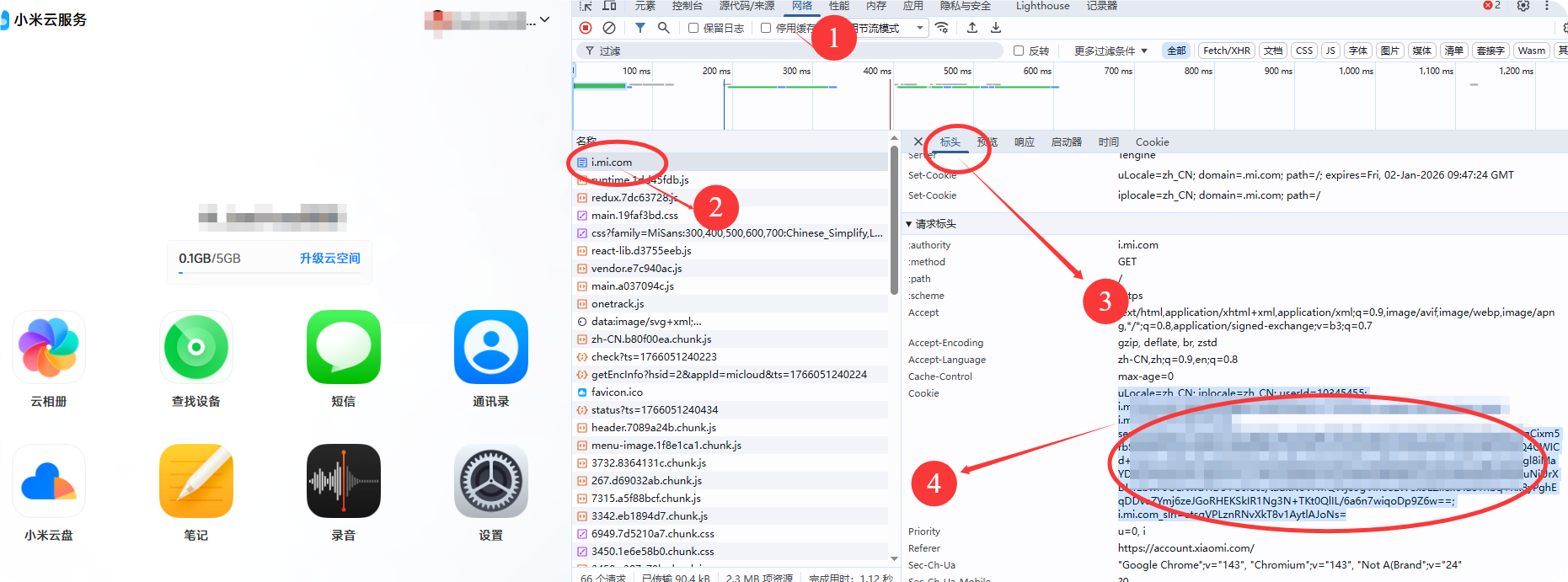
Task: Open the Lighthouse panel tab
Action: [x=1042, y=6]
